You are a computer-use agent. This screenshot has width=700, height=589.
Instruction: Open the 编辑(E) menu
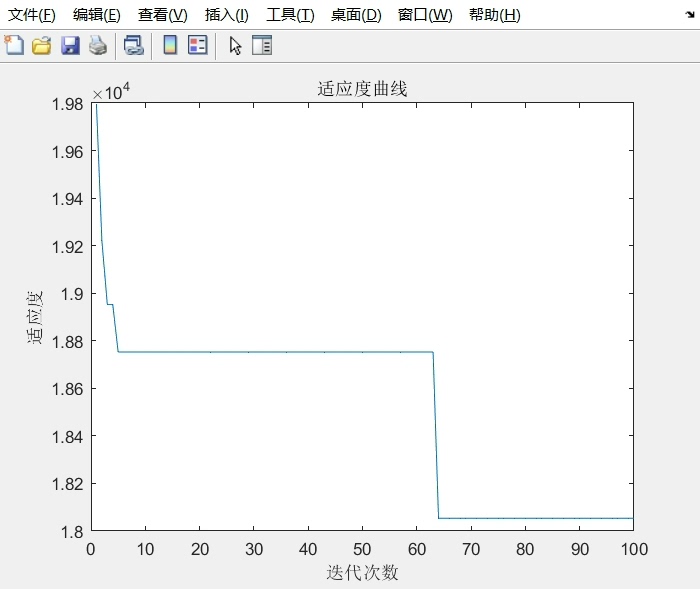[x=97, y=15]
